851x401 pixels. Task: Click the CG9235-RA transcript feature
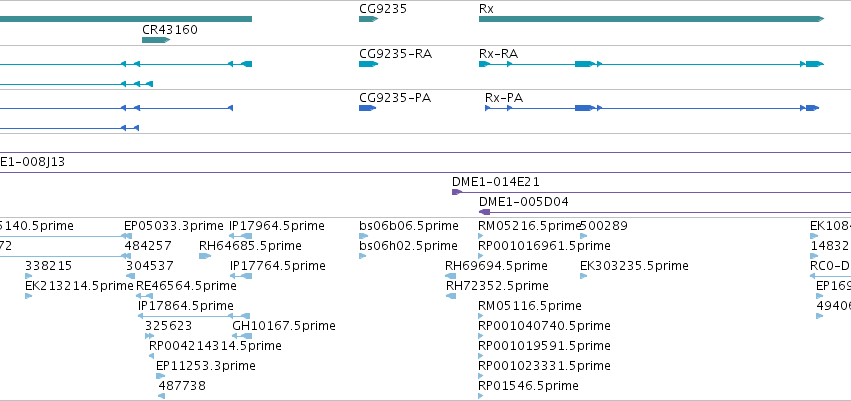(368, 64)
